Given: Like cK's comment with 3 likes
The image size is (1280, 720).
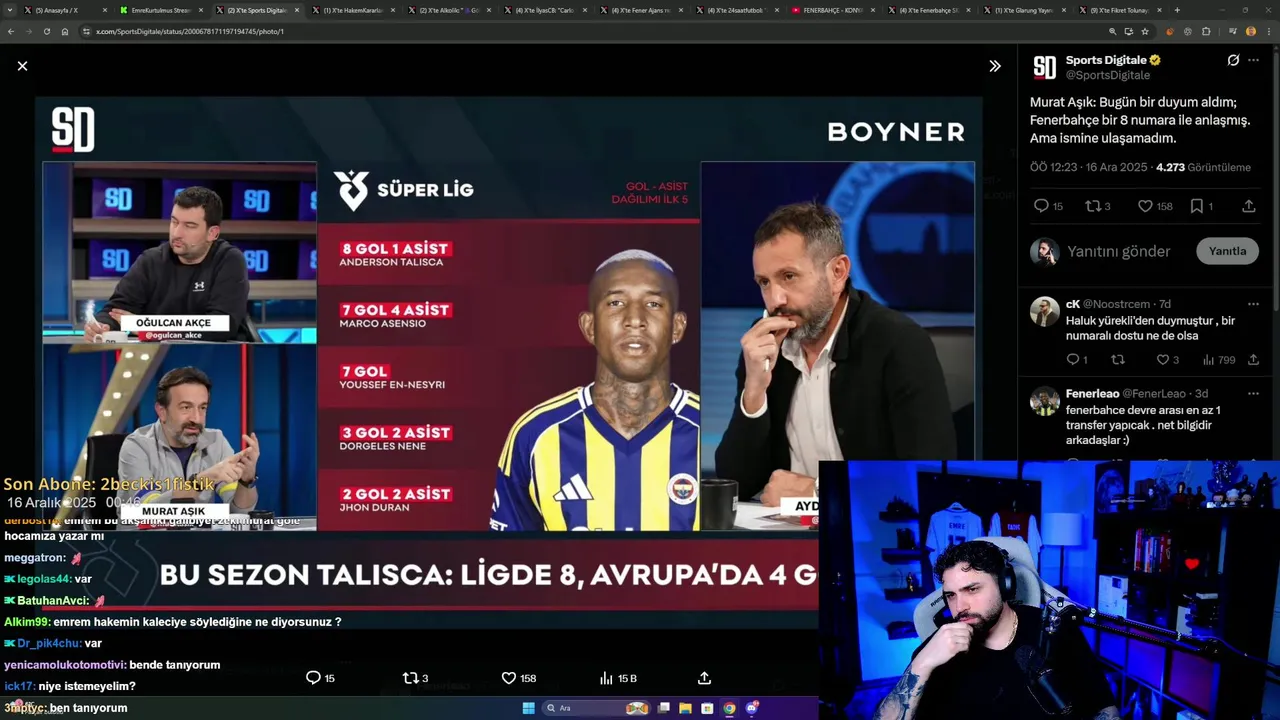Looking at the screenshot, I should coord(1167,359).
